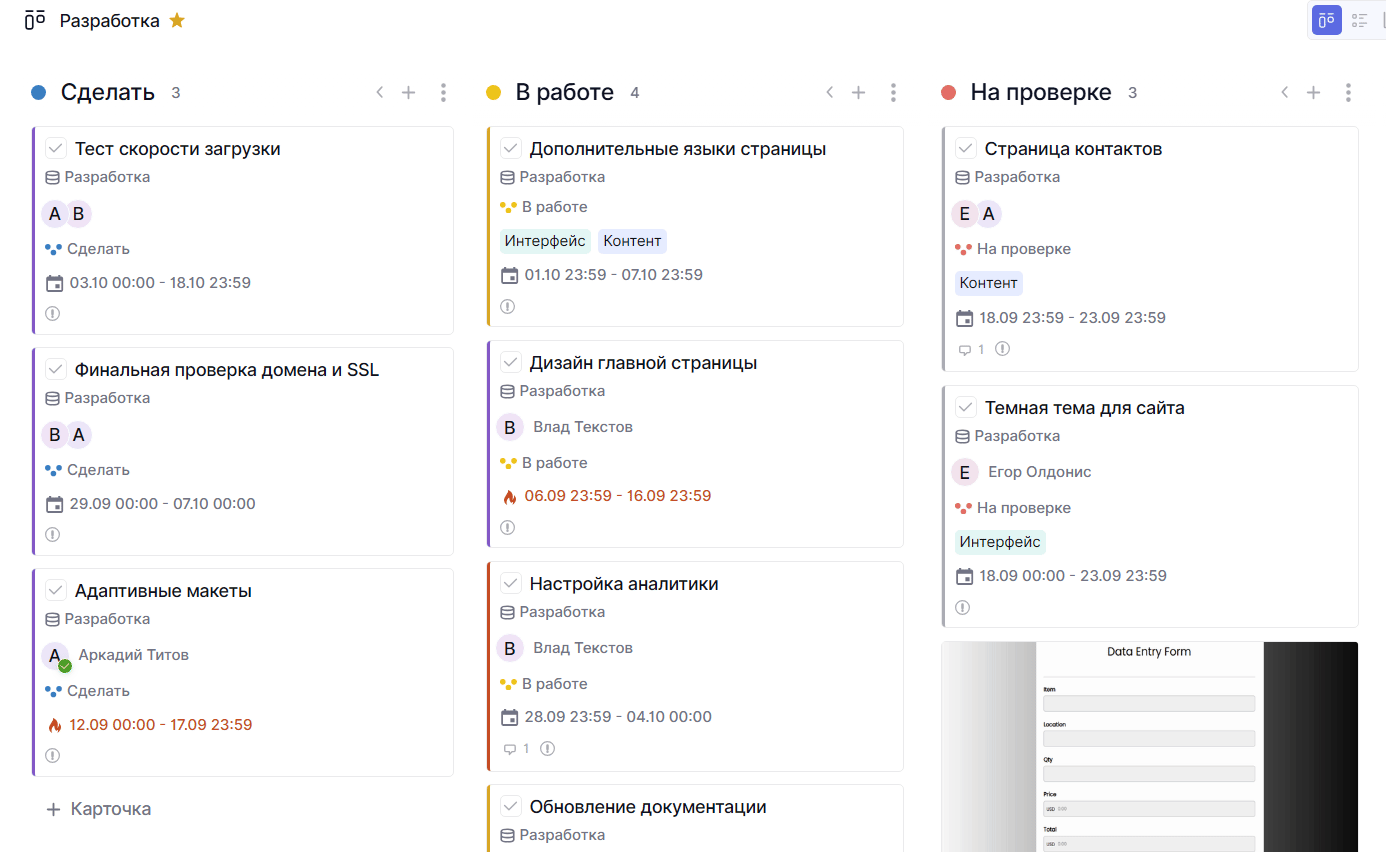The image size is (1386, 852).
Task: Open three-dot menu of На проверке column
Action: [x=1348, y=93]
